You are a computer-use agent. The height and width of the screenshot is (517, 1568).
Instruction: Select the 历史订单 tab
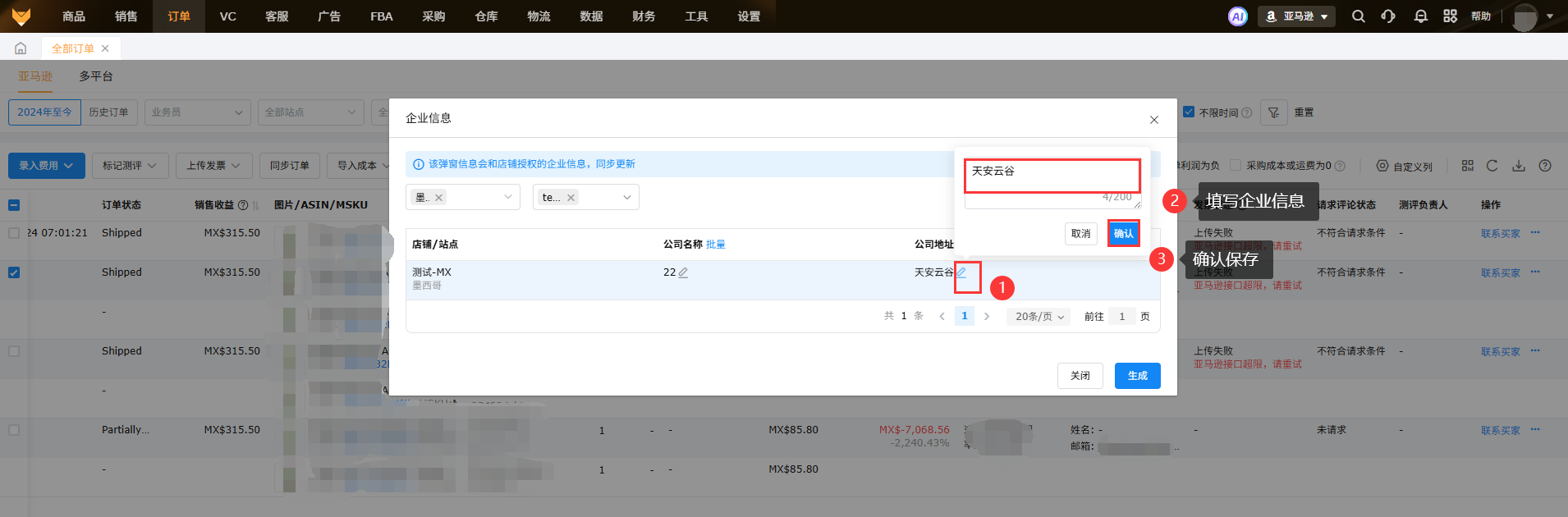(x=108, y=112)
